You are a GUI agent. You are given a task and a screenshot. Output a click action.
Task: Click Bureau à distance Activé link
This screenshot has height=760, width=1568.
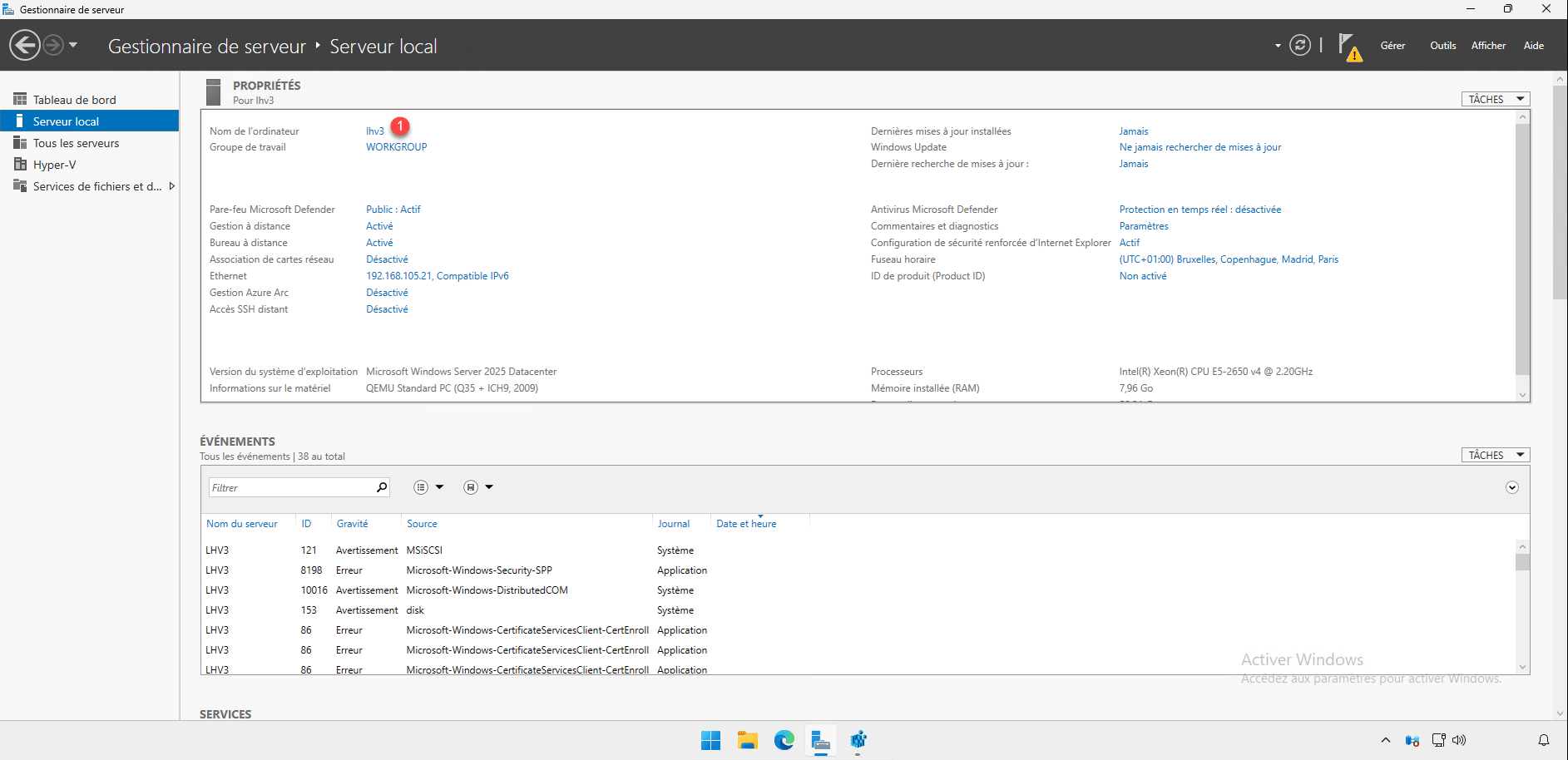tap(379, 243)
